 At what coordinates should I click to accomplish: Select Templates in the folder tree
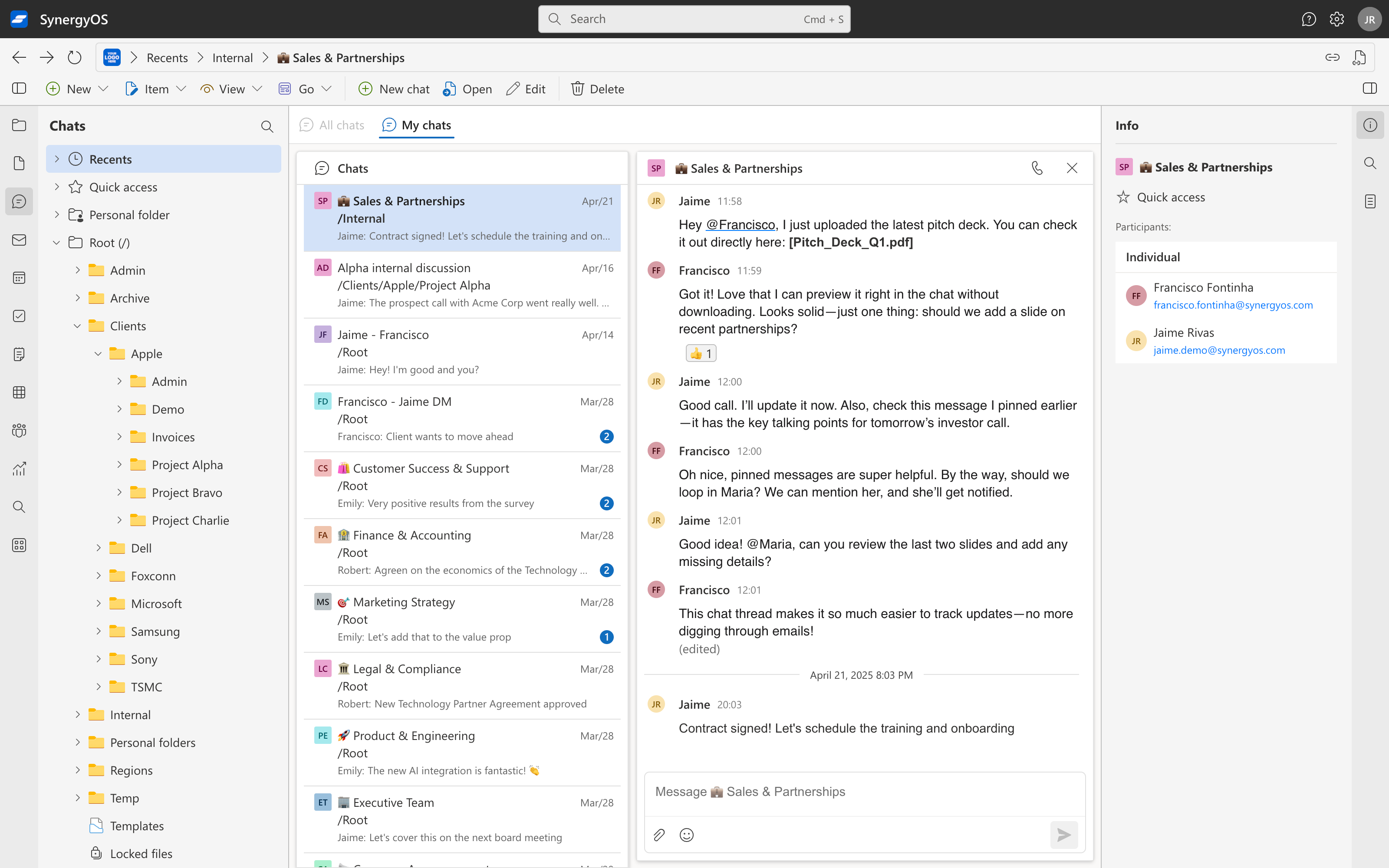point(137,825)
